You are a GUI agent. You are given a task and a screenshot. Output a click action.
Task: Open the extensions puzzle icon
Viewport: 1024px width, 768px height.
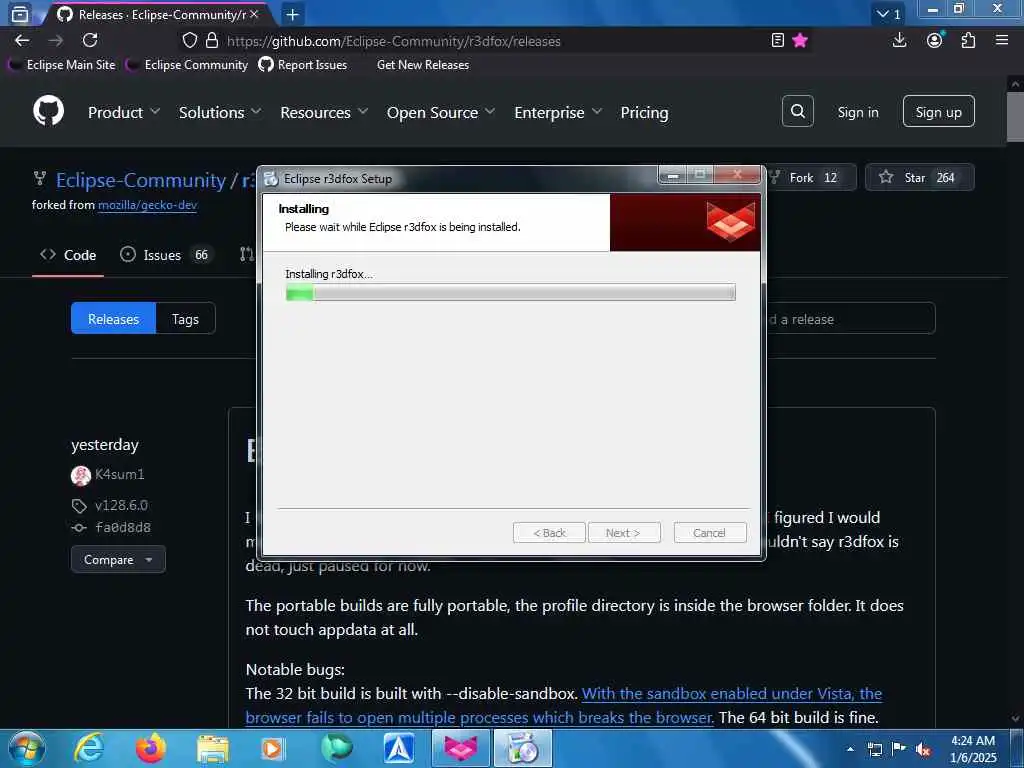coord(968,40)
